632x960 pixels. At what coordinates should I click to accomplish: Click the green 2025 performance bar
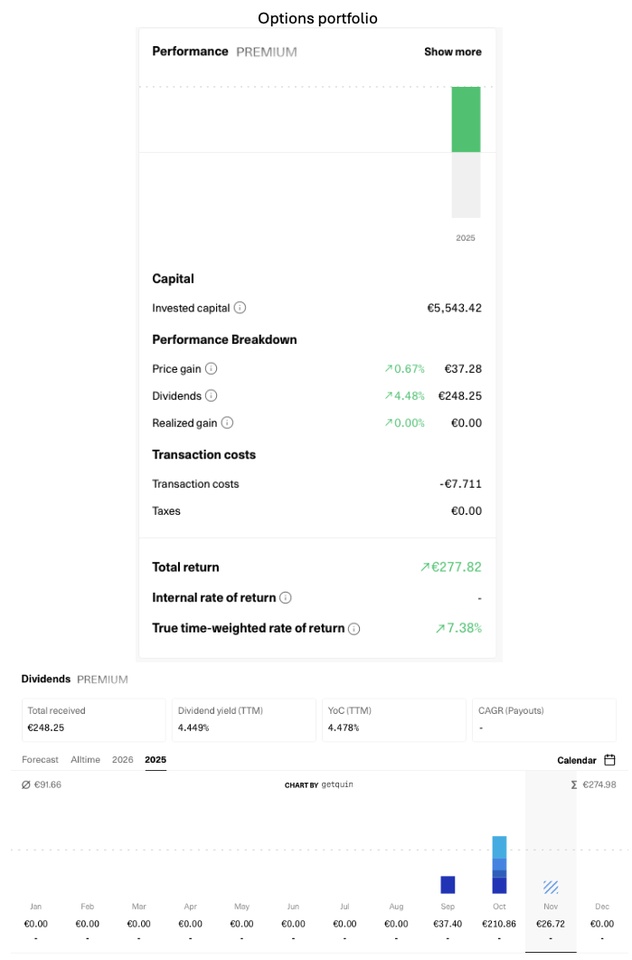click(466, 120)
